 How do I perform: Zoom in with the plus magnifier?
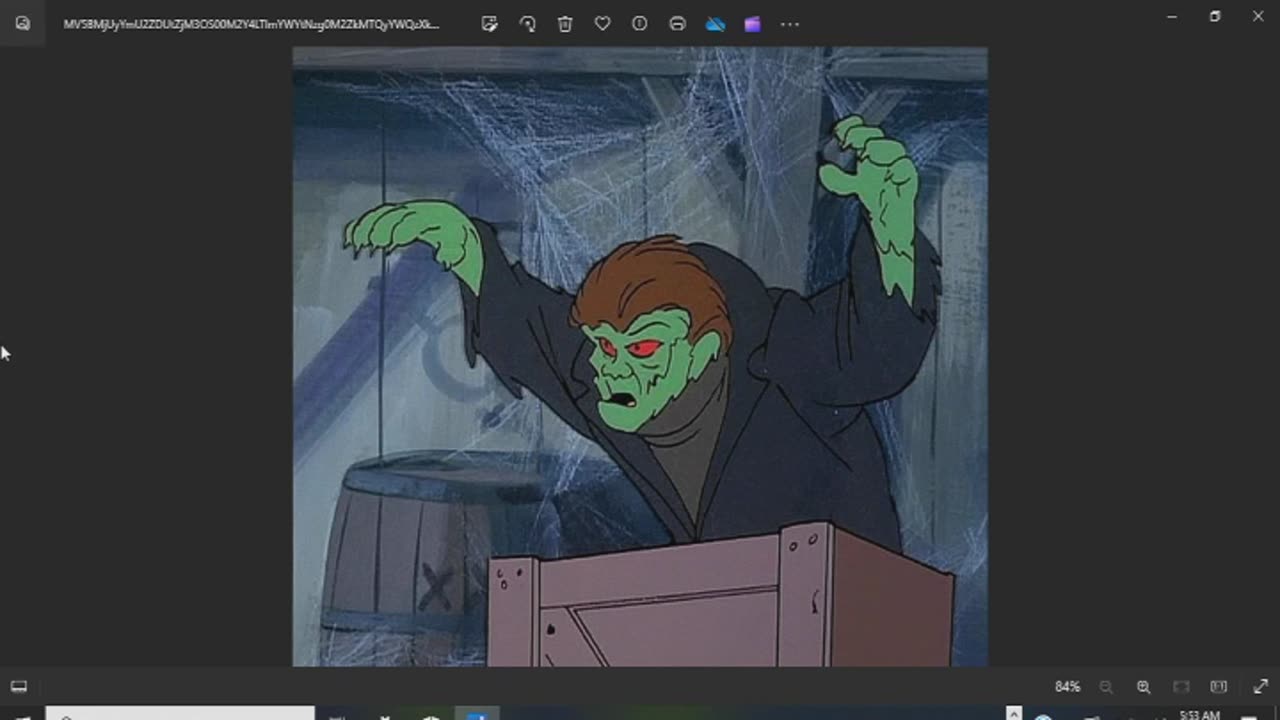coord(1143,687)
